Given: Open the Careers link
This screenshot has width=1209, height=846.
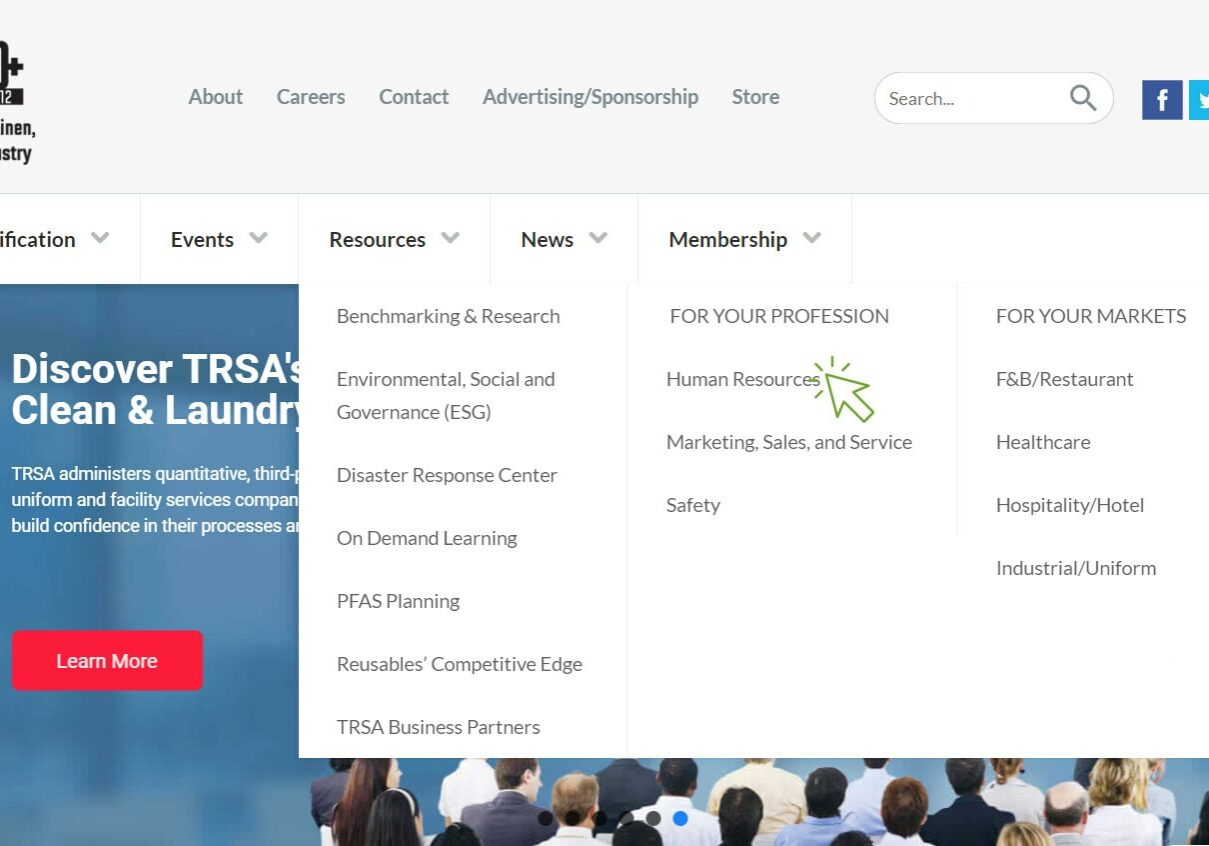Looking at the screenshot, I should [311, 97].
